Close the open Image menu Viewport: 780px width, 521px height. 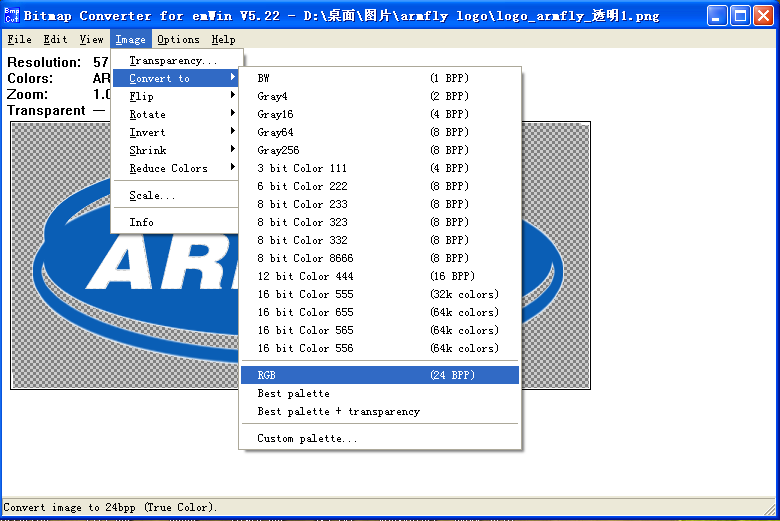[130, 39]
